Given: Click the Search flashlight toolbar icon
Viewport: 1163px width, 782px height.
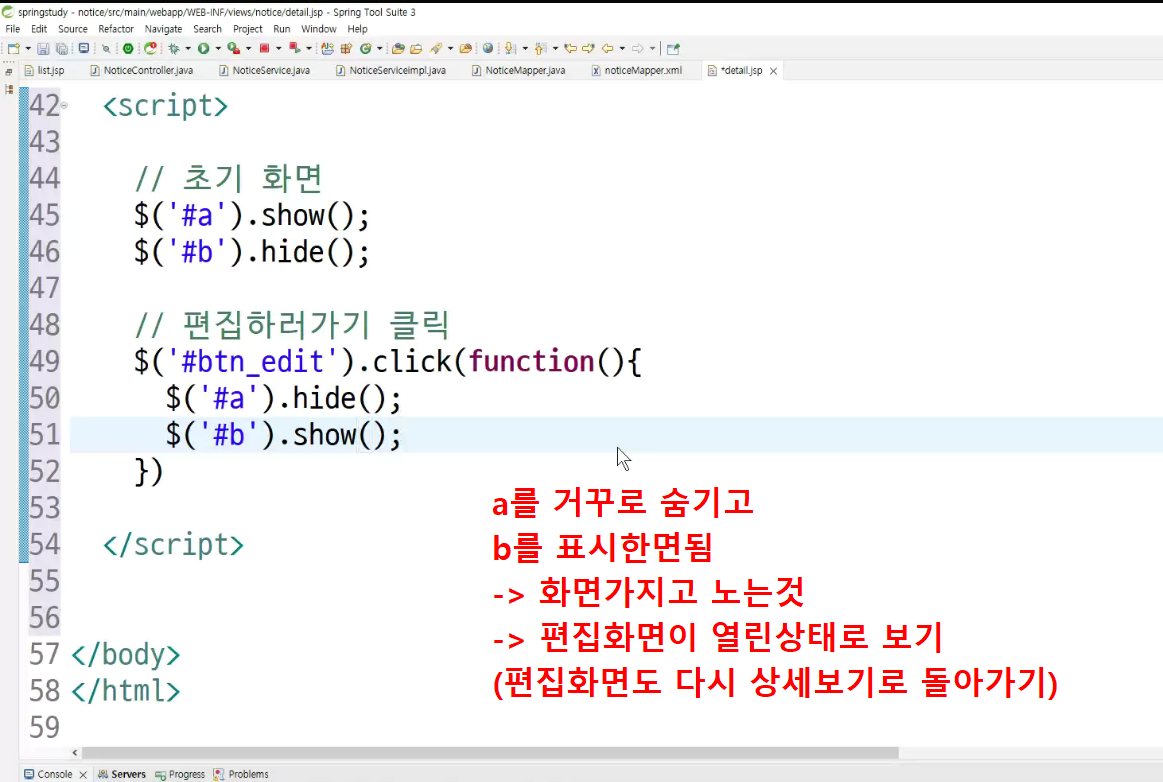Looking at the screenshot, I should click(436, 48).
